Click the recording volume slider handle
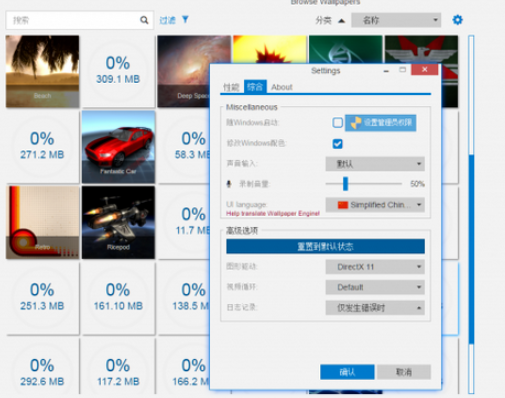Screen dimensions: 505x398 click(345, 184)
